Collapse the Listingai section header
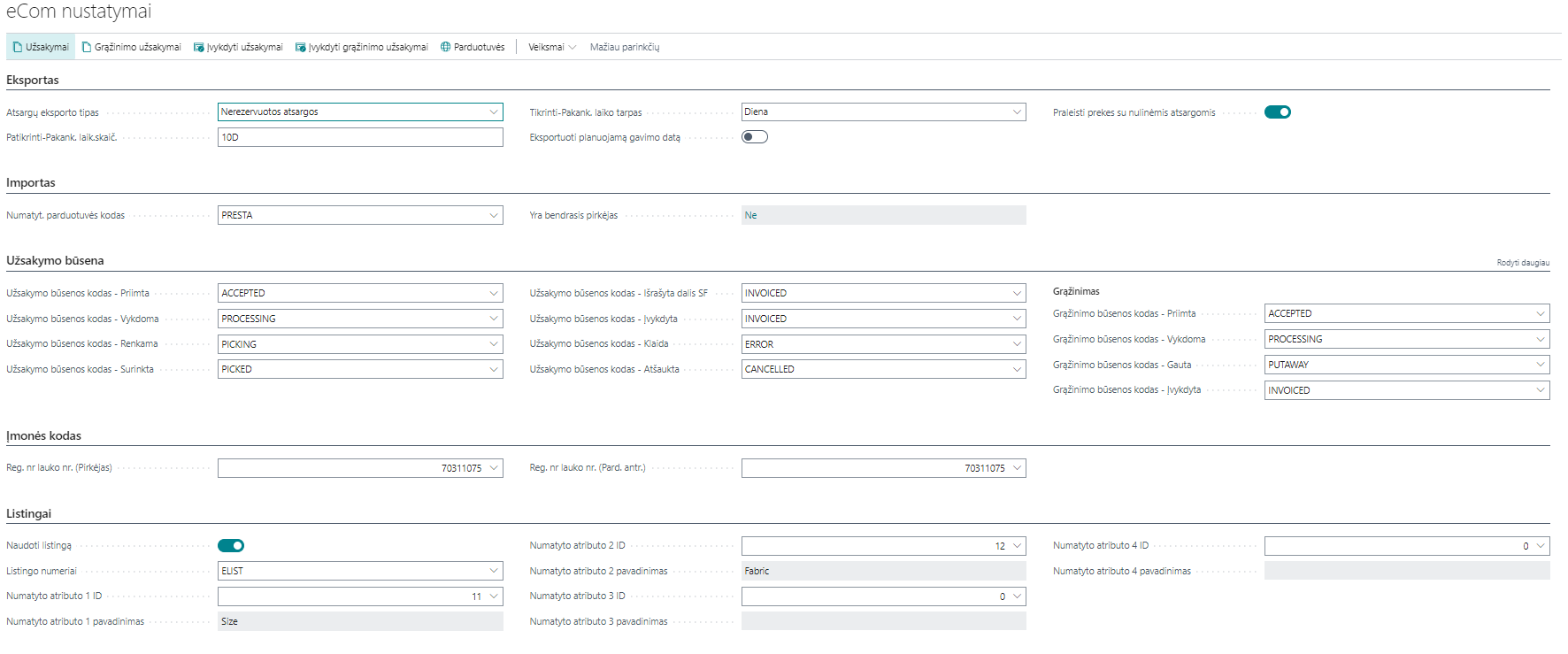Screen dimensions: 1568x654 pos(29,513)
